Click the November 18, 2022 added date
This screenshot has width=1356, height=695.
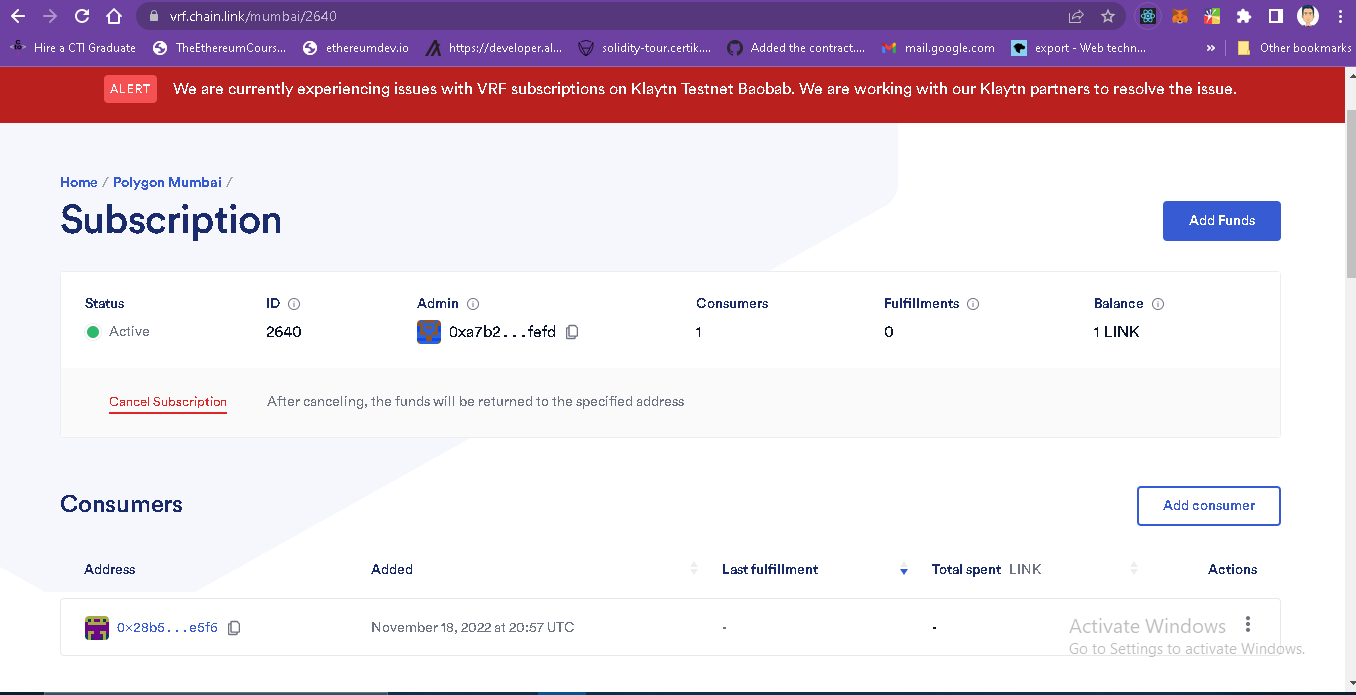(472, 628)
